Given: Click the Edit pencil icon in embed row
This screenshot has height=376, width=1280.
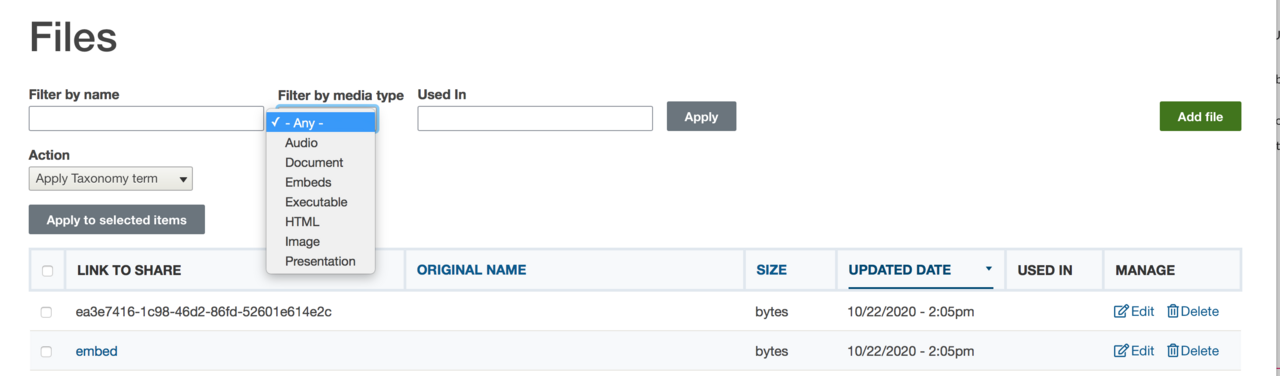Looking at the screenshot, I should tap(1121, 351).
